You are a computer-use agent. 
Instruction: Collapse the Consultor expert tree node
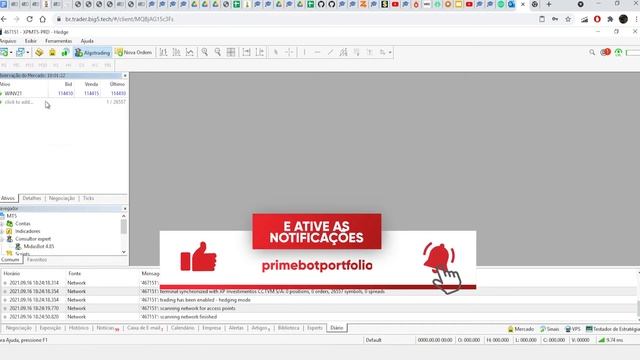2,239
